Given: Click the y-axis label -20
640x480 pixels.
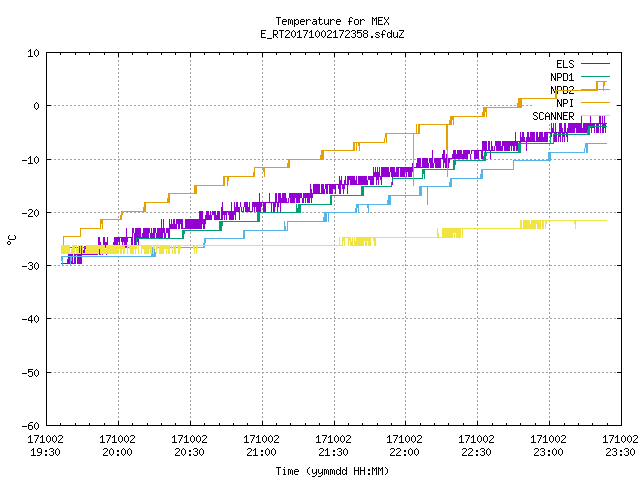Looking at the screenshot, I should point(31,213).
